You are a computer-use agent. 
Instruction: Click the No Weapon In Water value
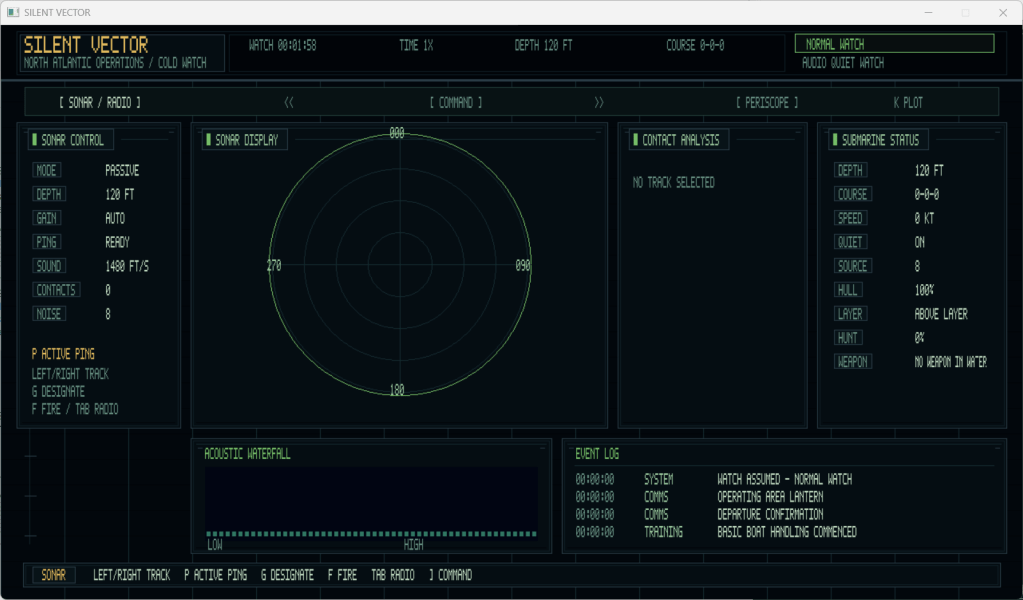[950, 362]
